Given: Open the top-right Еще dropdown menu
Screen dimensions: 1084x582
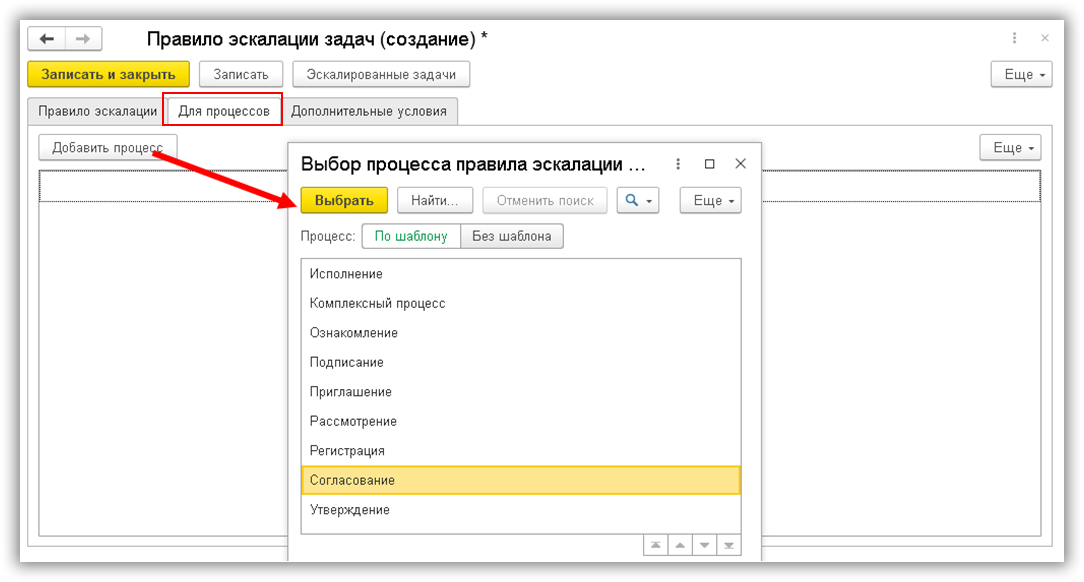Looking at the screenshot, I should pos(1021,75).
